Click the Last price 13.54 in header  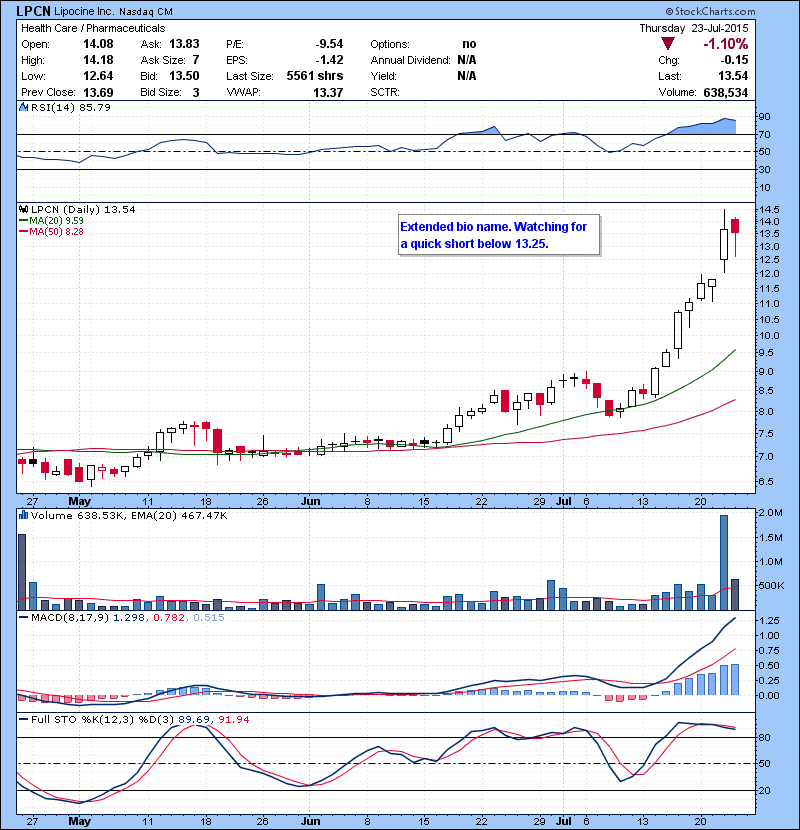click(x=733, y=76)
